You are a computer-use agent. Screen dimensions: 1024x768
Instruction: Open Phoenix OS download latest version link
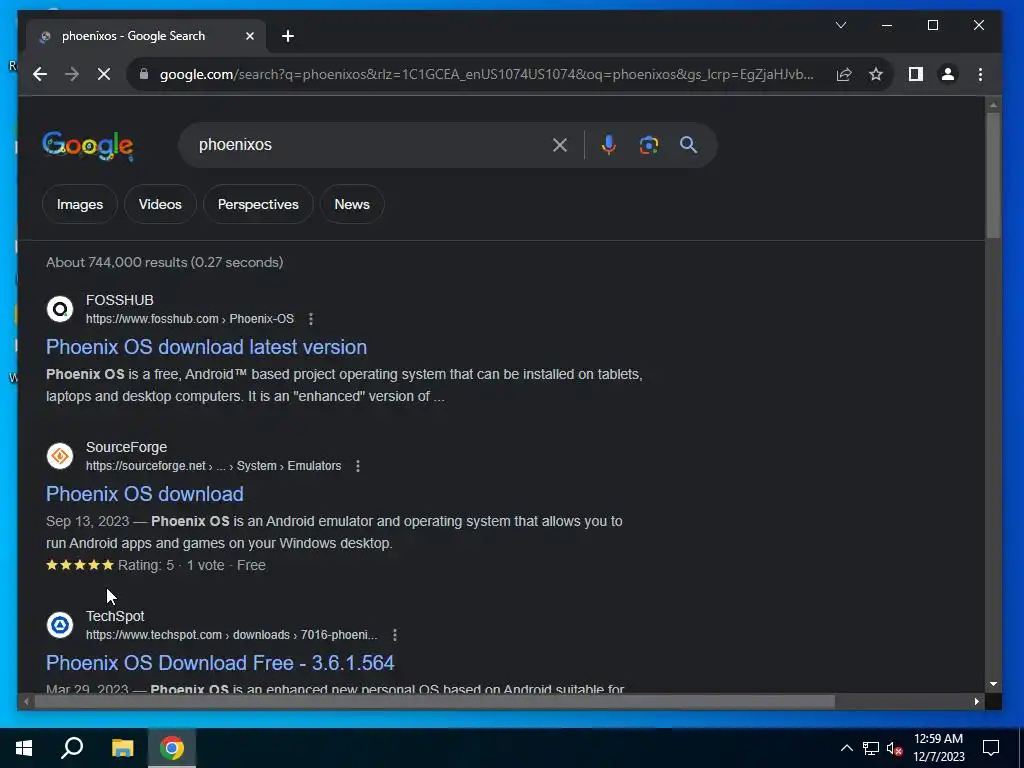206,347
